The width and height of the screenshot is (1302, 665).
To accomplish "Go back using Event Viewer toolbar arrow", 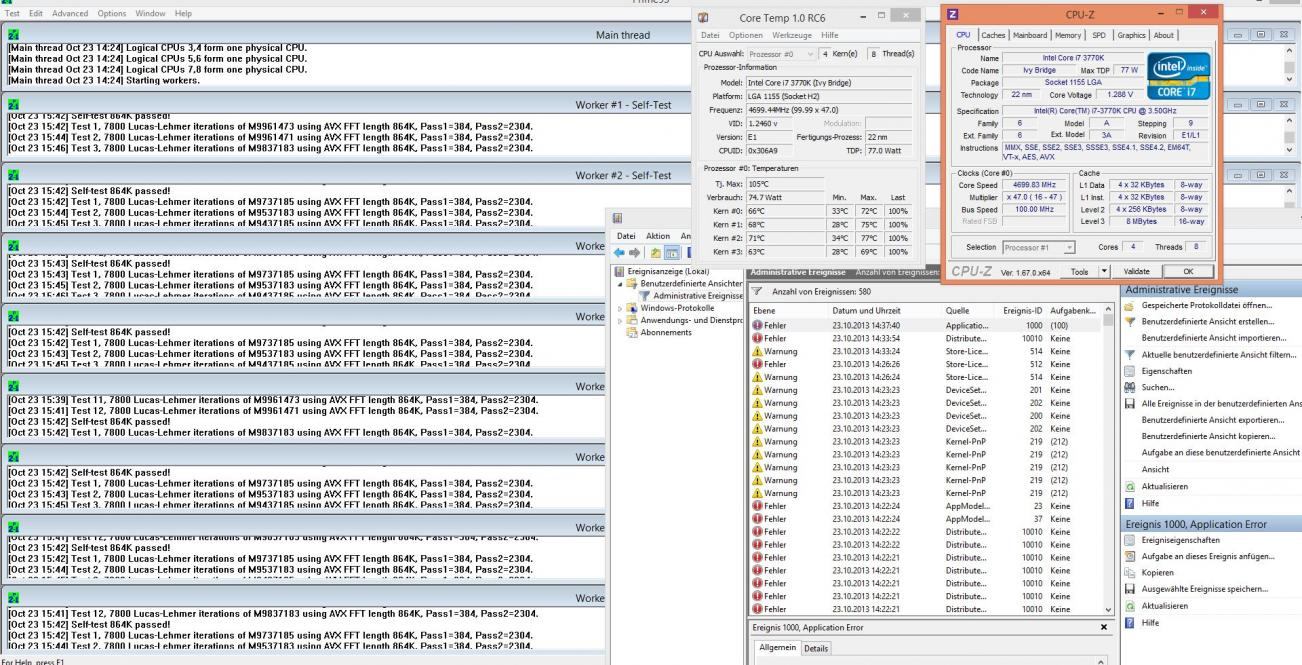I will (620, 251).
